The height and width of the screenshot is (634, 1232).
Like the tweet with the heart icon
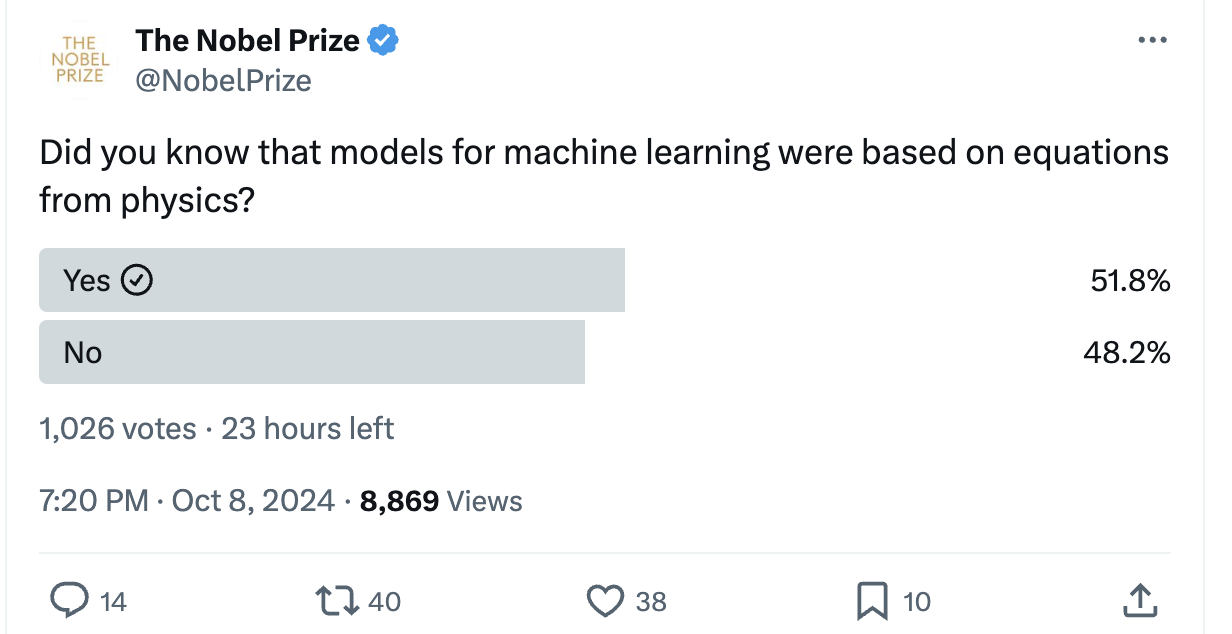pyautogui.click(x=603, y=600)
